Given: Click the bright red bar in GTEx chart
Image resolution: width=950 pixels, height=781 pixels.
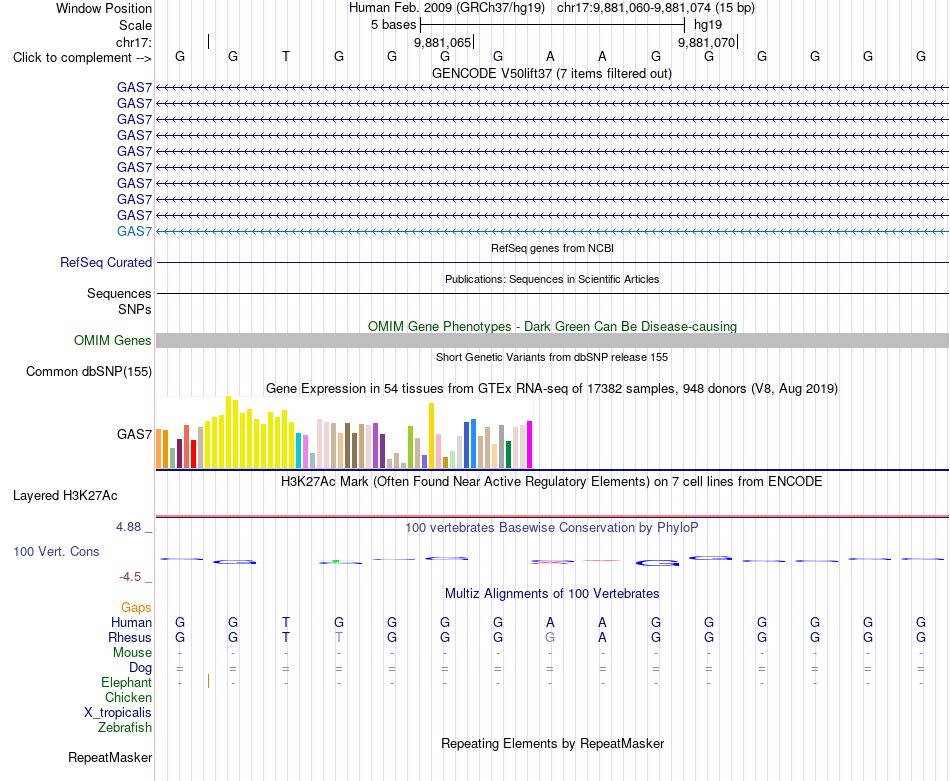Looking at the screenshot, I should point(193,454).
